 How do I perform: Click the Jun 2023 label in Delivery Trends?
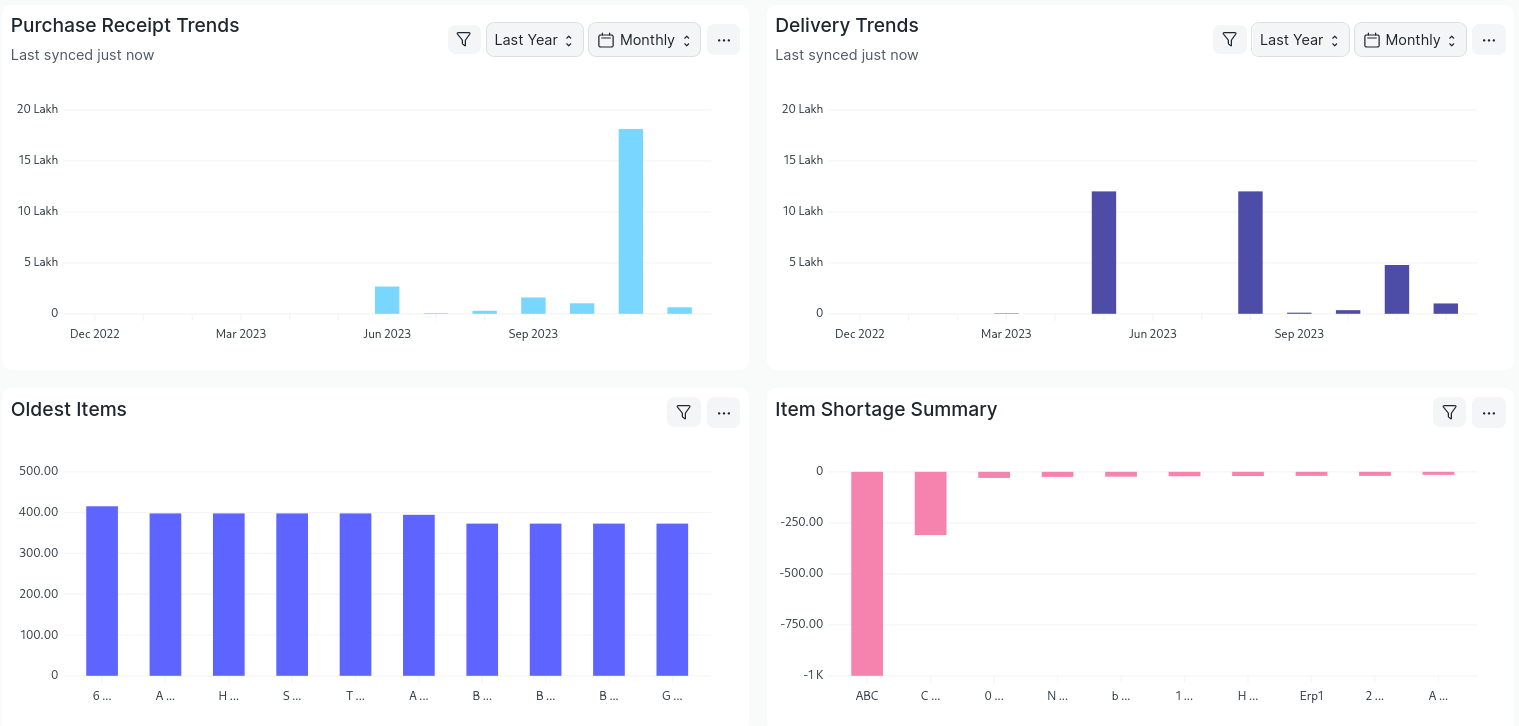click(1152, 334)
